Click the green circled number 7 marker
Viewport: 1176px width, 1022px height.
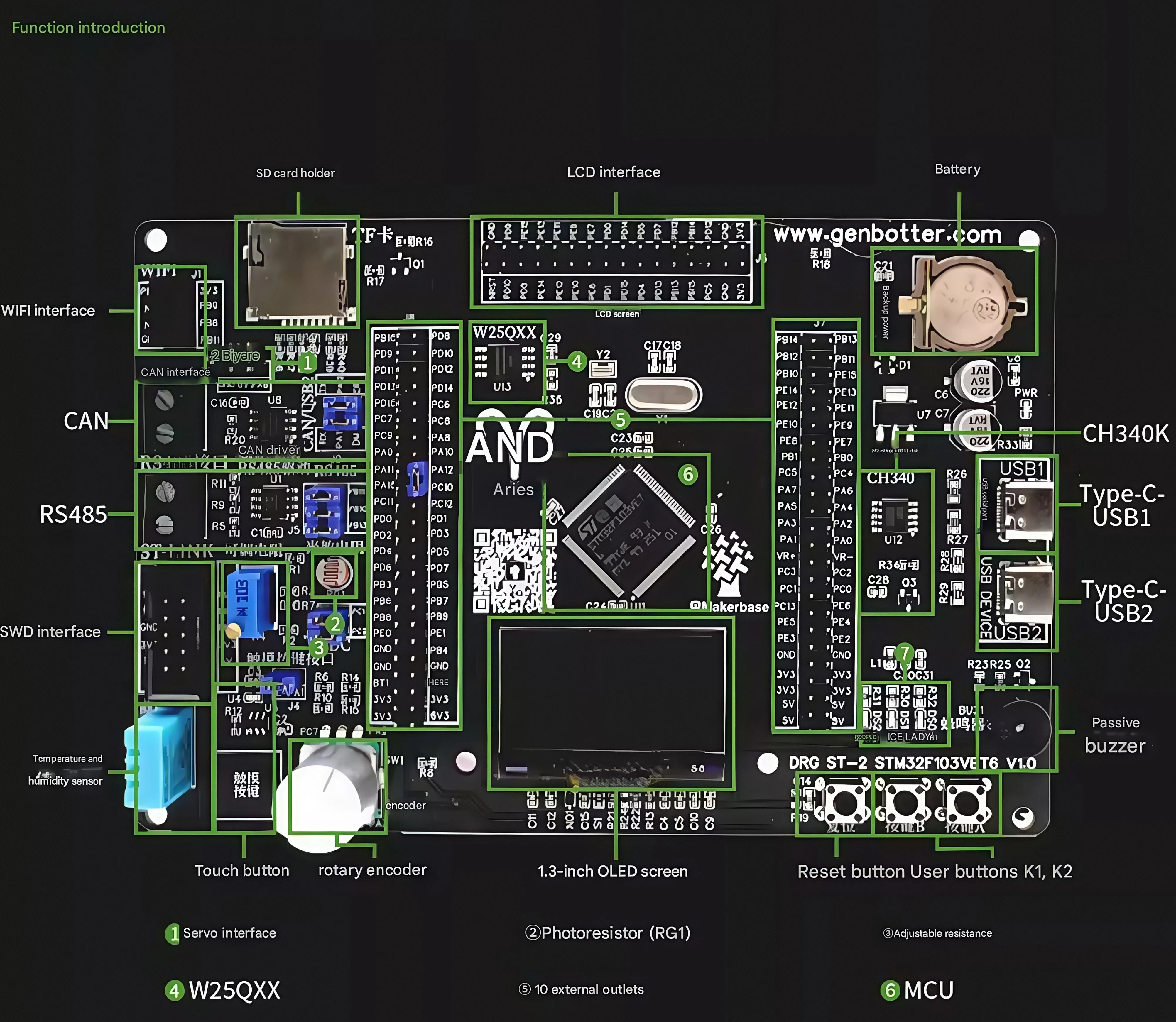905,652
